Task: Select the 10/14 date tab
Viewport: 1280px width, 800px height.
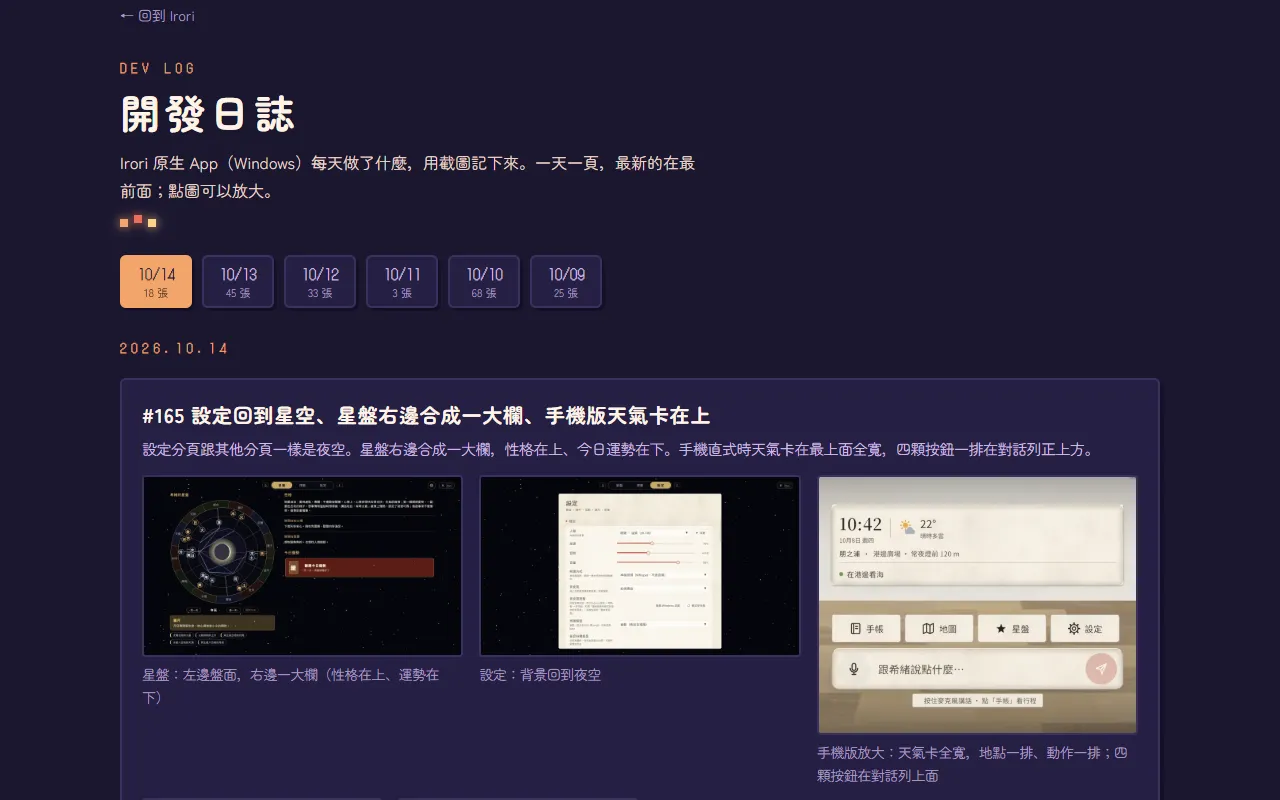Action: (156, 281)
